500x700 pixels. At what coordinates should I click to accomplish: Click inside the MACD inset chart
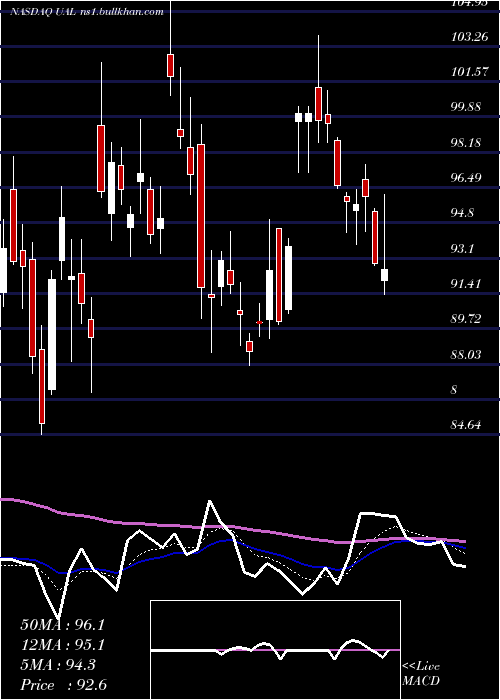pos(275,650)
